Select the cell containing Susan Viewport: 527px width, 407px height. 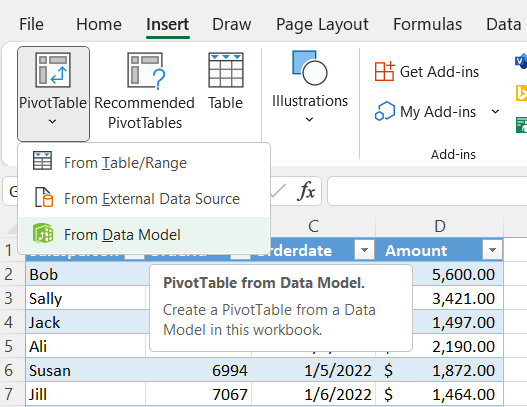[x=86, y=370]
